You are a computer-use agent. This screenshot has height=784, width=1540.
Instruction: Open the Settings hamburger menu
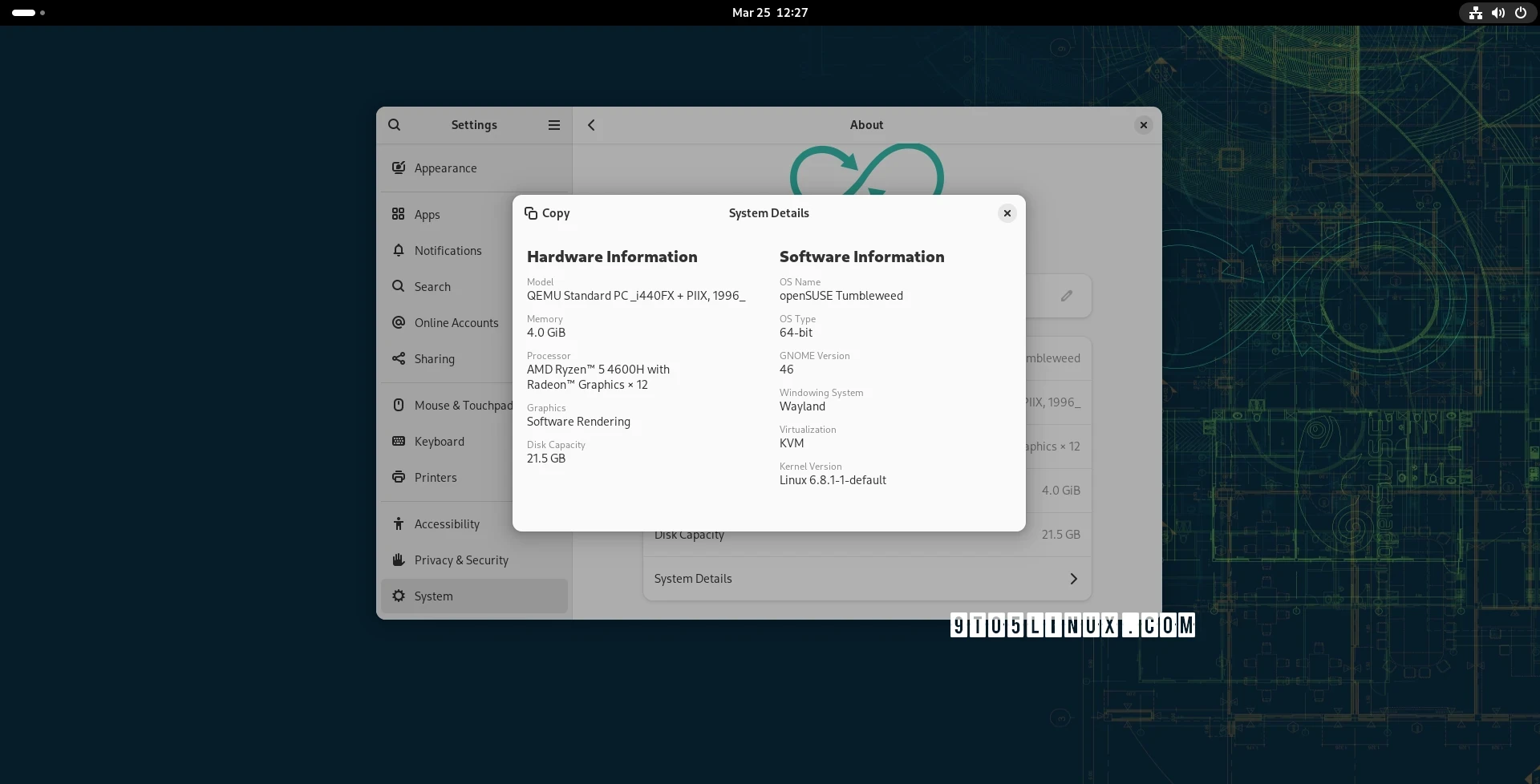pos(553,125)
